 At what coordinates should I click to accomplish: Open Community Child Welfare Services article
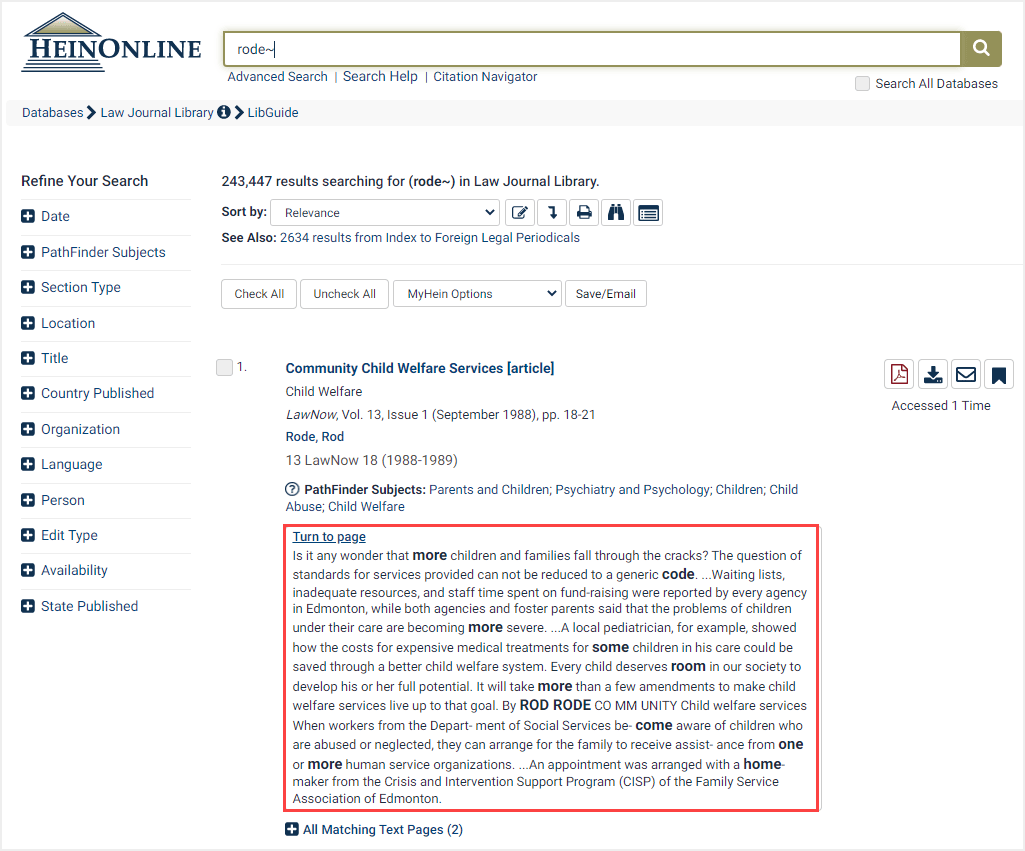420,368
